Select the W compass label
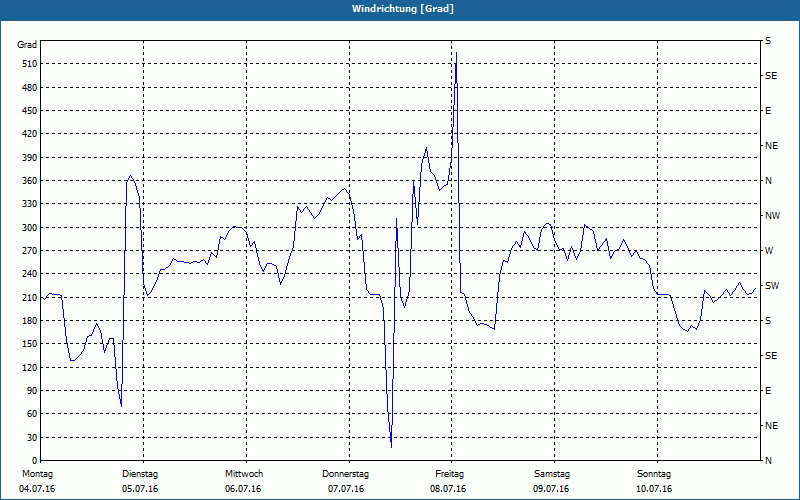The image size is (800, 500). point(769,251)
